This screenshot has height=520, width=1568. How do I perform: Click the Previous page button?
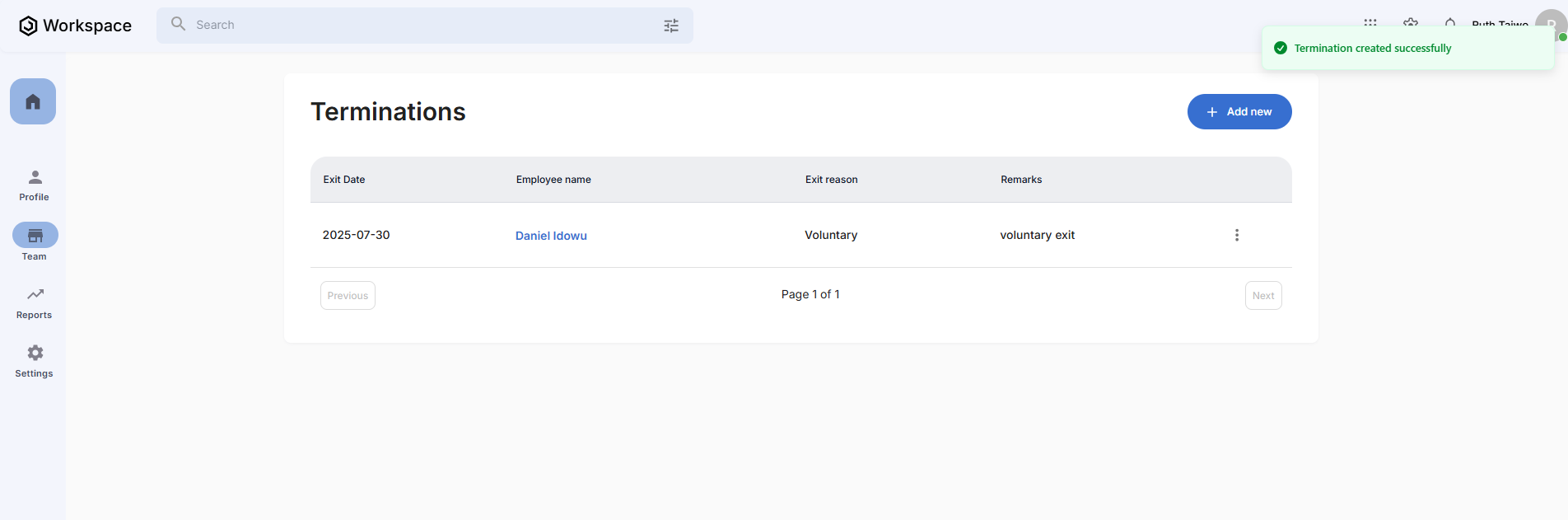(x=348, y=296)
